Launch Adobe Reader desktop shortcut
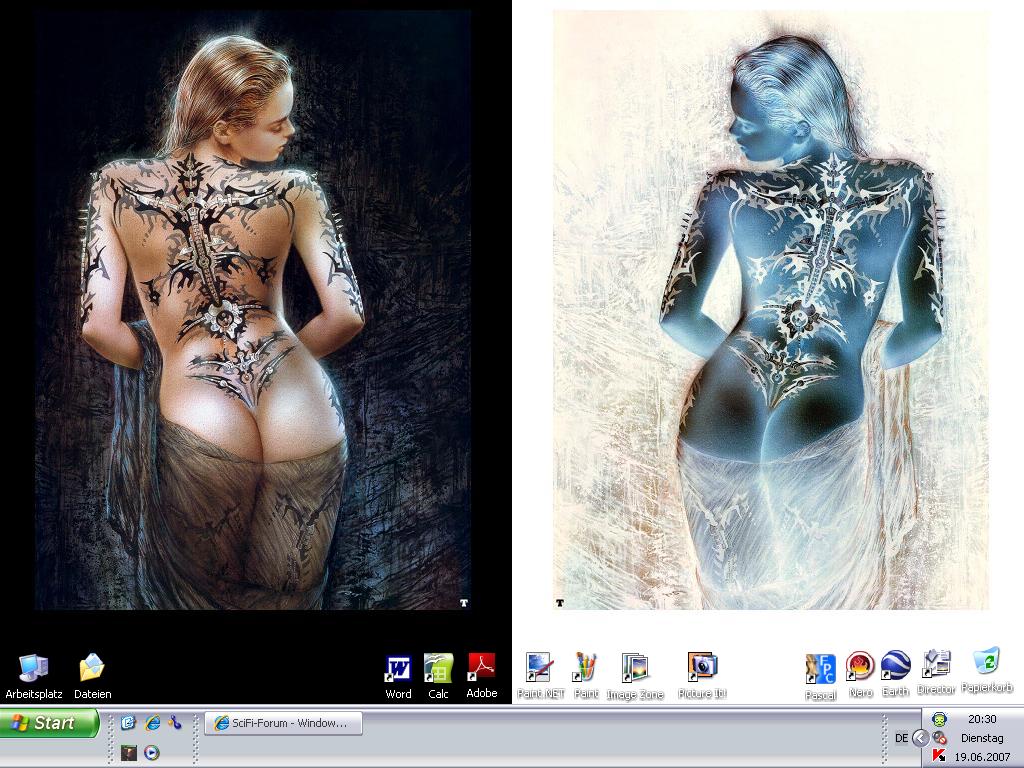 (x=482, y=669)
